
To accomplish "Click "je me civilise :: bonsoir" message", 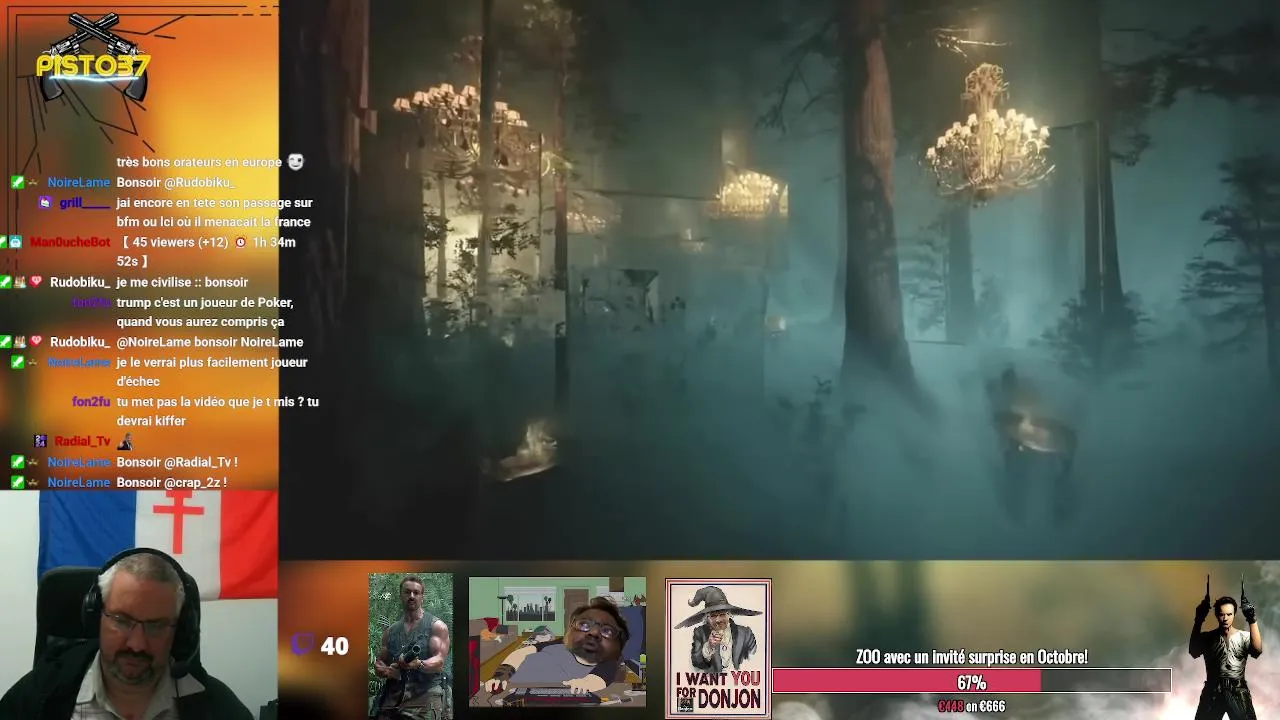I will 182,282.
